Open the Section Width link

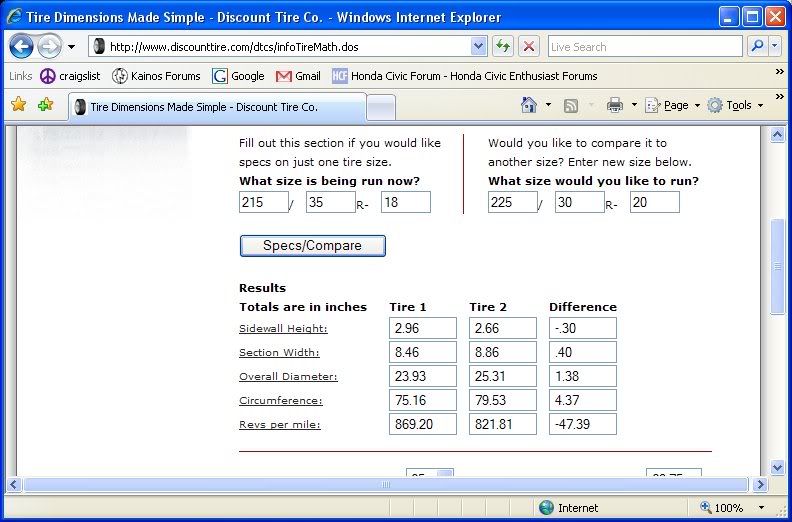[x=279, y=352]
